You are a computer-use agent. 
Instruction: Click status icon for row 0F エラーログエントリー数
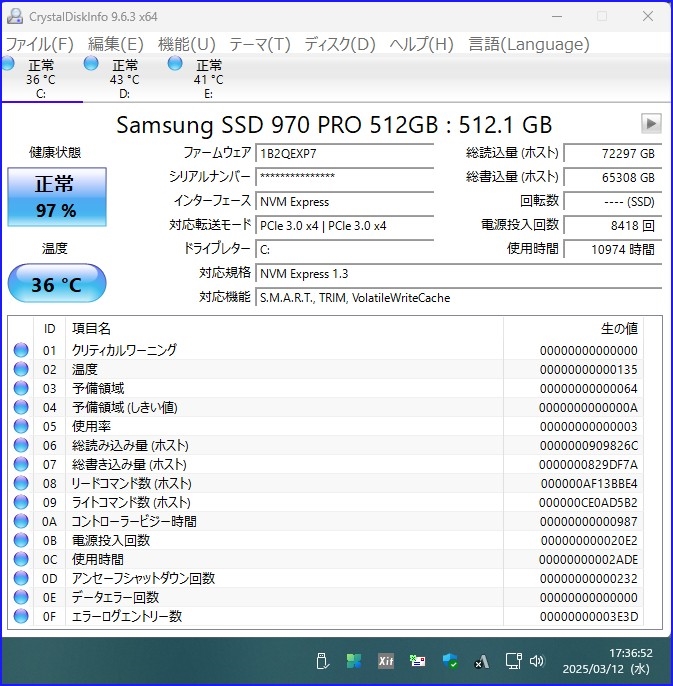click(x=21, y=616)
